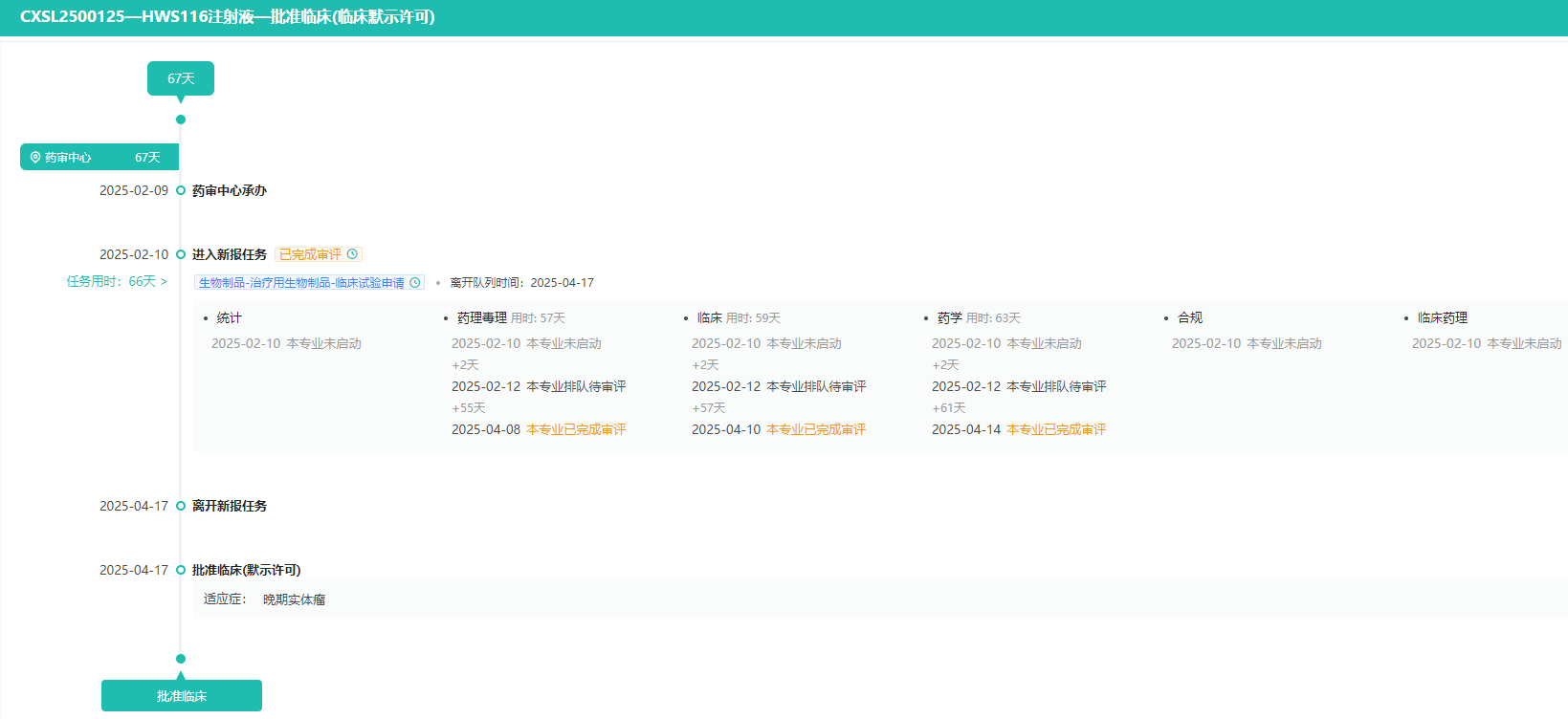Click clock icon in 已完成审评 tag
Screen dimensions: 1568x719
coord(352,254)
